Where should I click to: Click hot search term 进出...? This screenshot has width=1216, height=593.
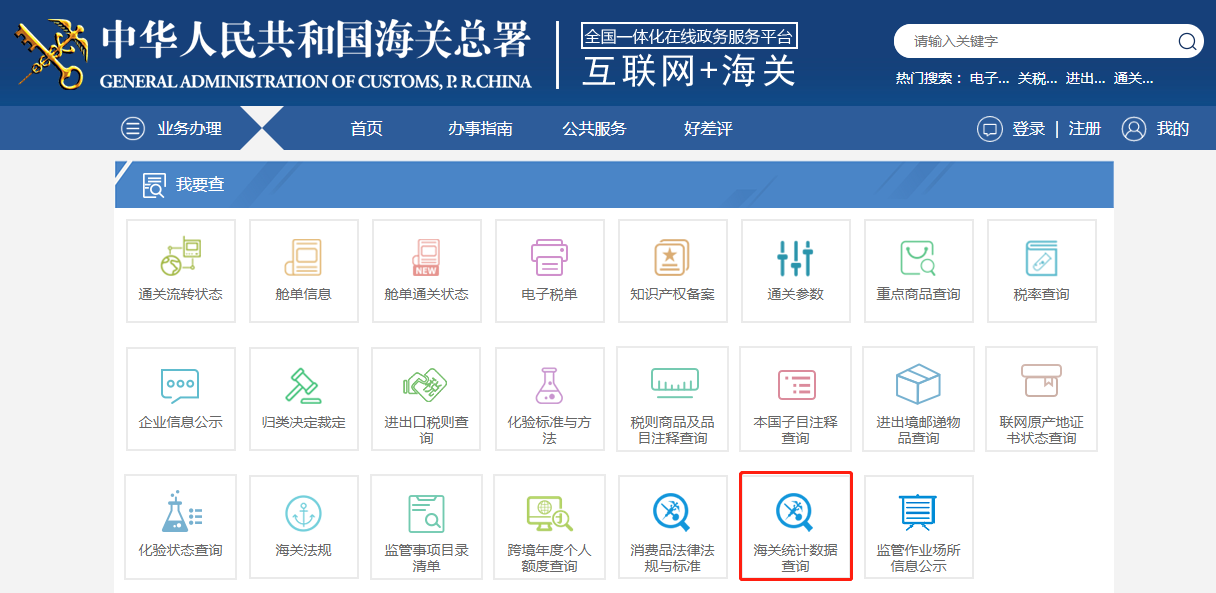(x=1085, y=78)
